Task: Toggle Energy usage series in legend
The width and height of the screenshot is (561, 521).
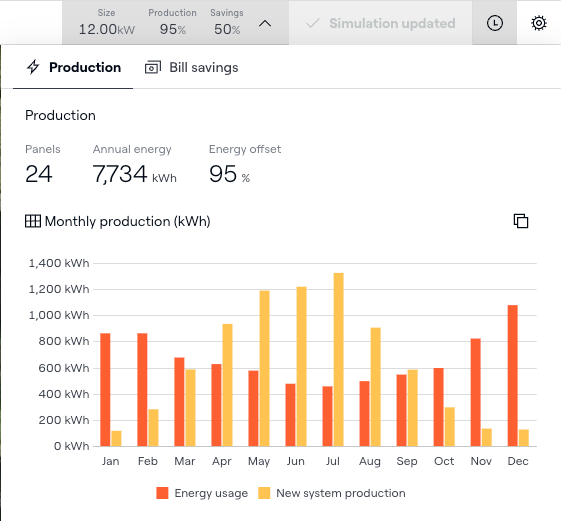Action: (202, 493)
